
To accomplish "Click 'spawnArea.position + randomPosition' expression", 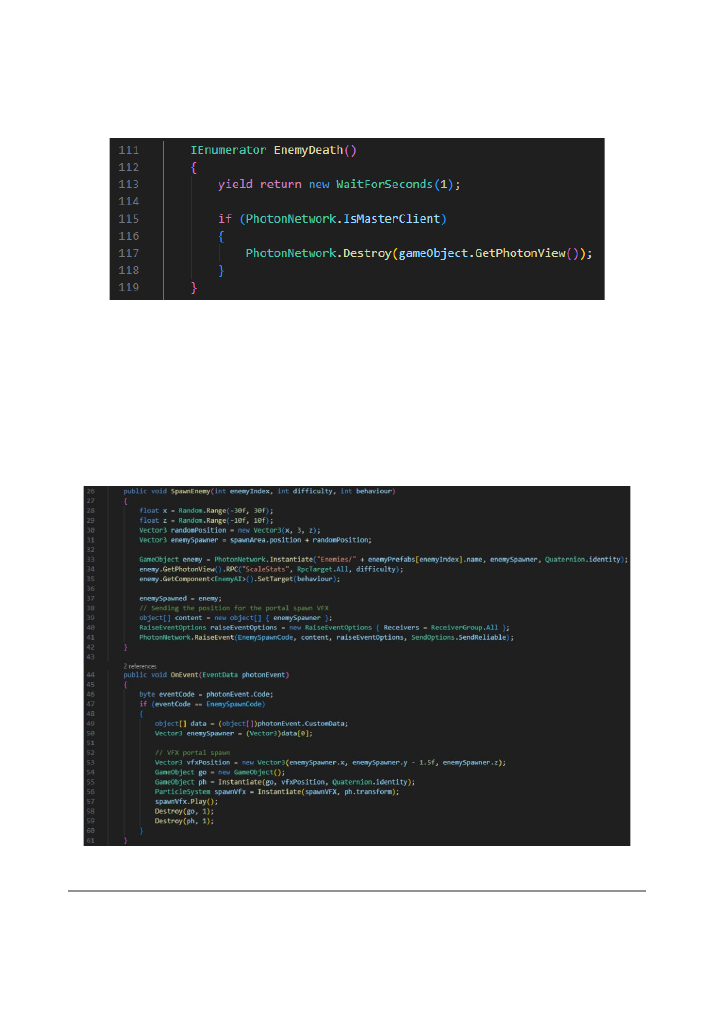I will [x=300, y=540].
